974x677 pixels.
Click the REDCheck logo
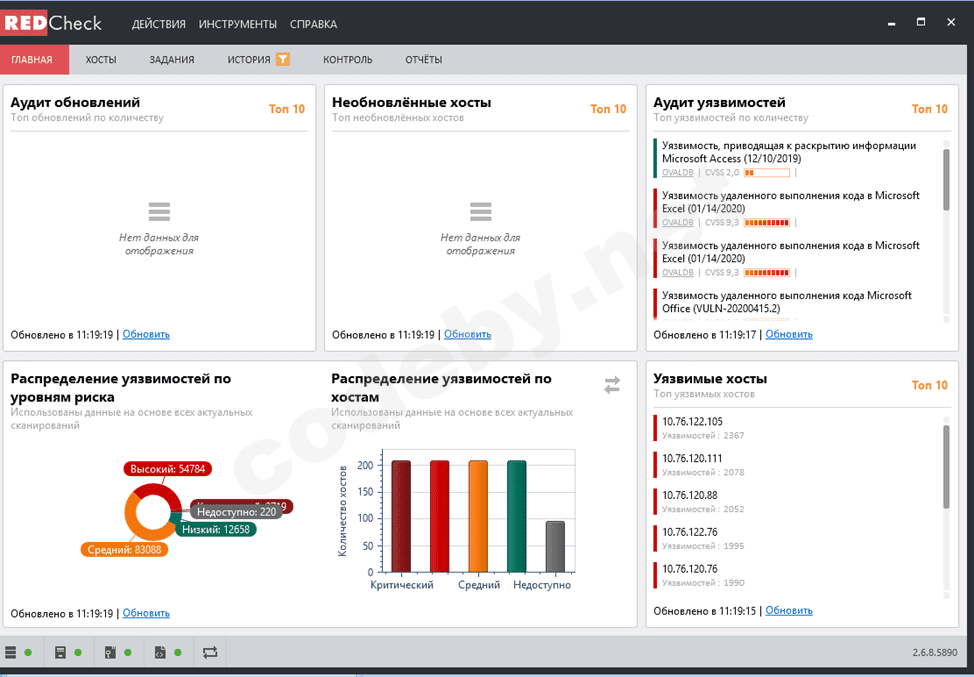pyautogui.click(x=53, y=24)
